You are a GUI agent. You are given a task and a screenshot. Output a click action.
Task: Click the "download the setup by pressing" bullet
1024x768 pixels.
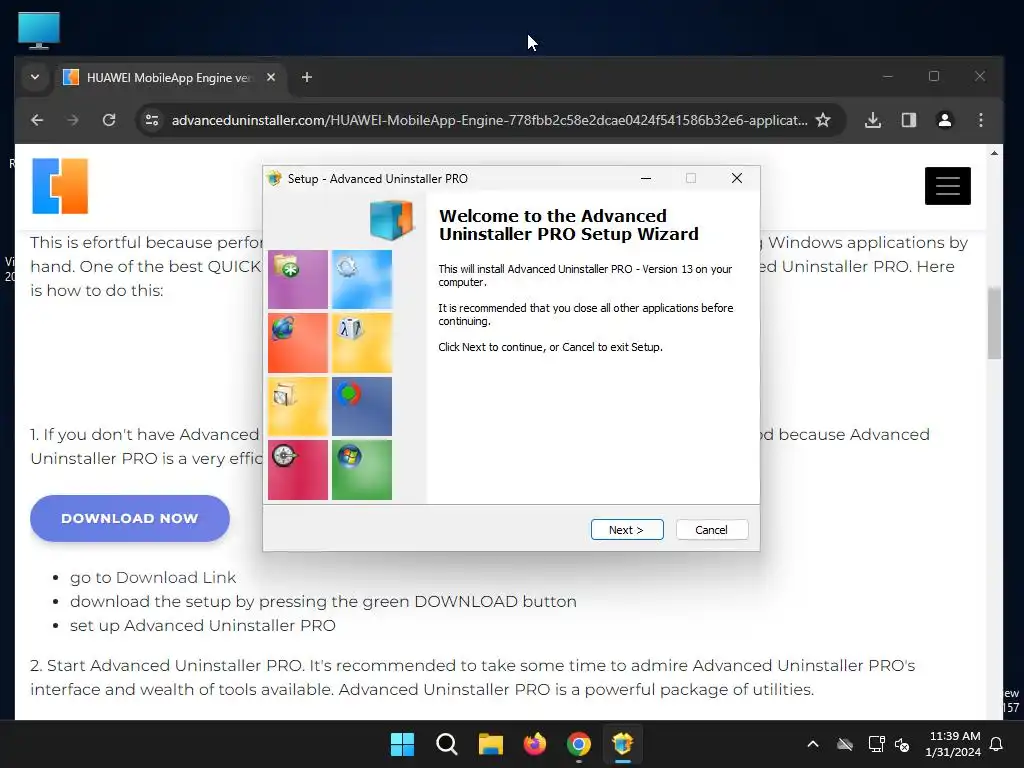tap(323, 601)
